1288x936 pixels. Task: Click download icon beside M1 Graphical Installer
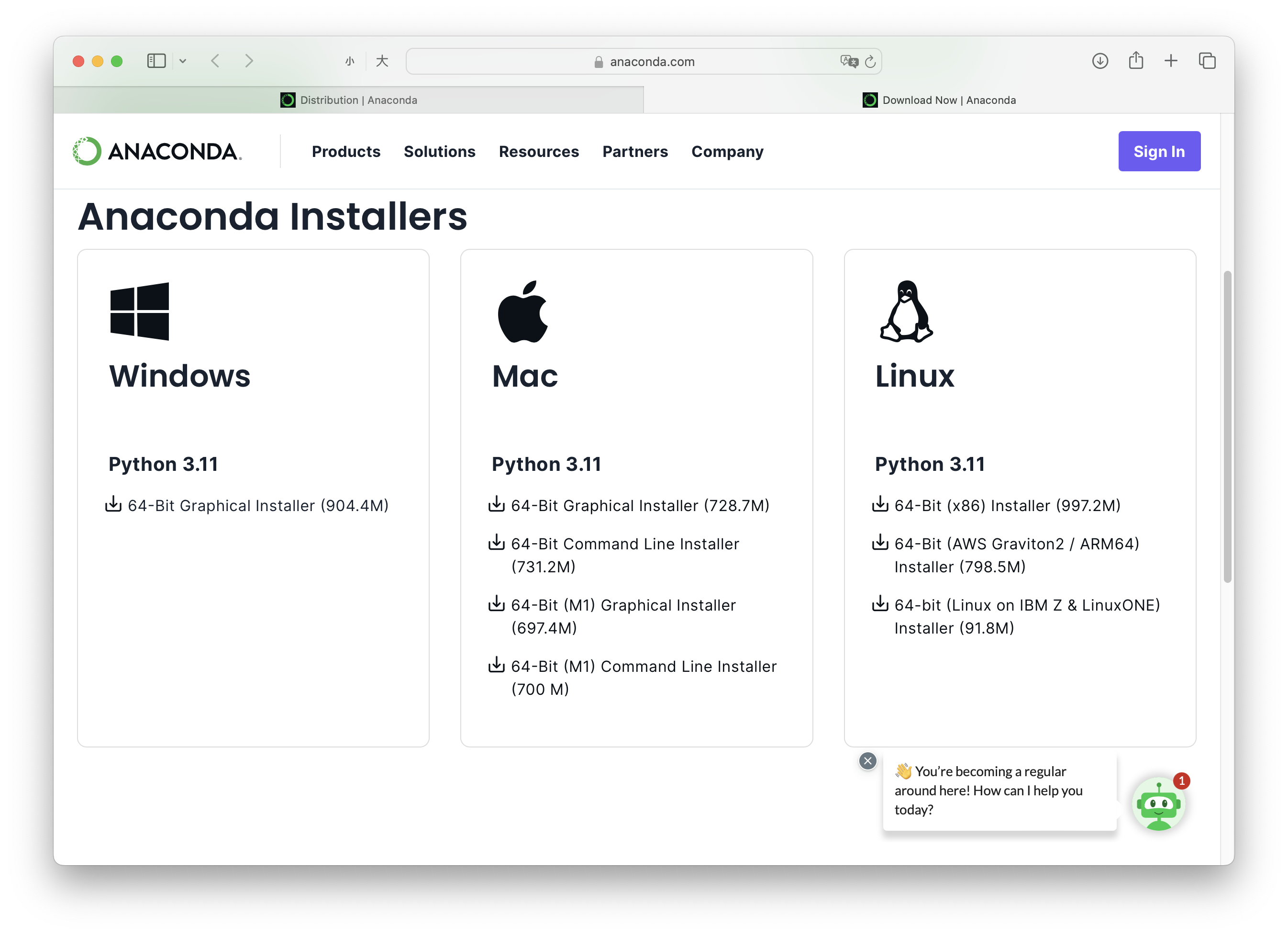tap(496, 604)
